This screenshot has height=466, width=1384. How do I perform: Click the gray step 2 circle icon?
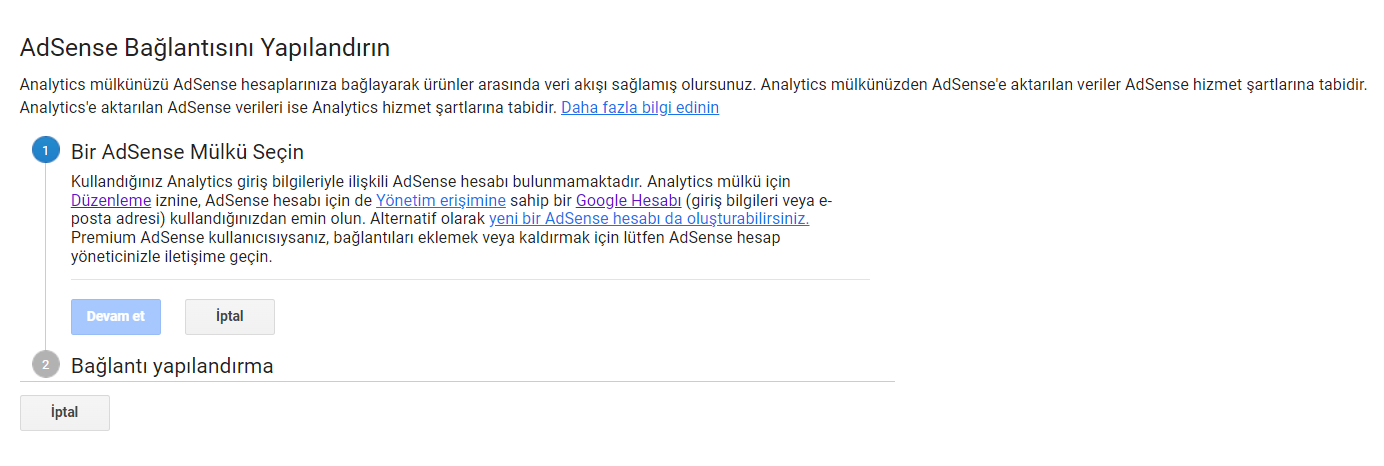click(46, 365)
